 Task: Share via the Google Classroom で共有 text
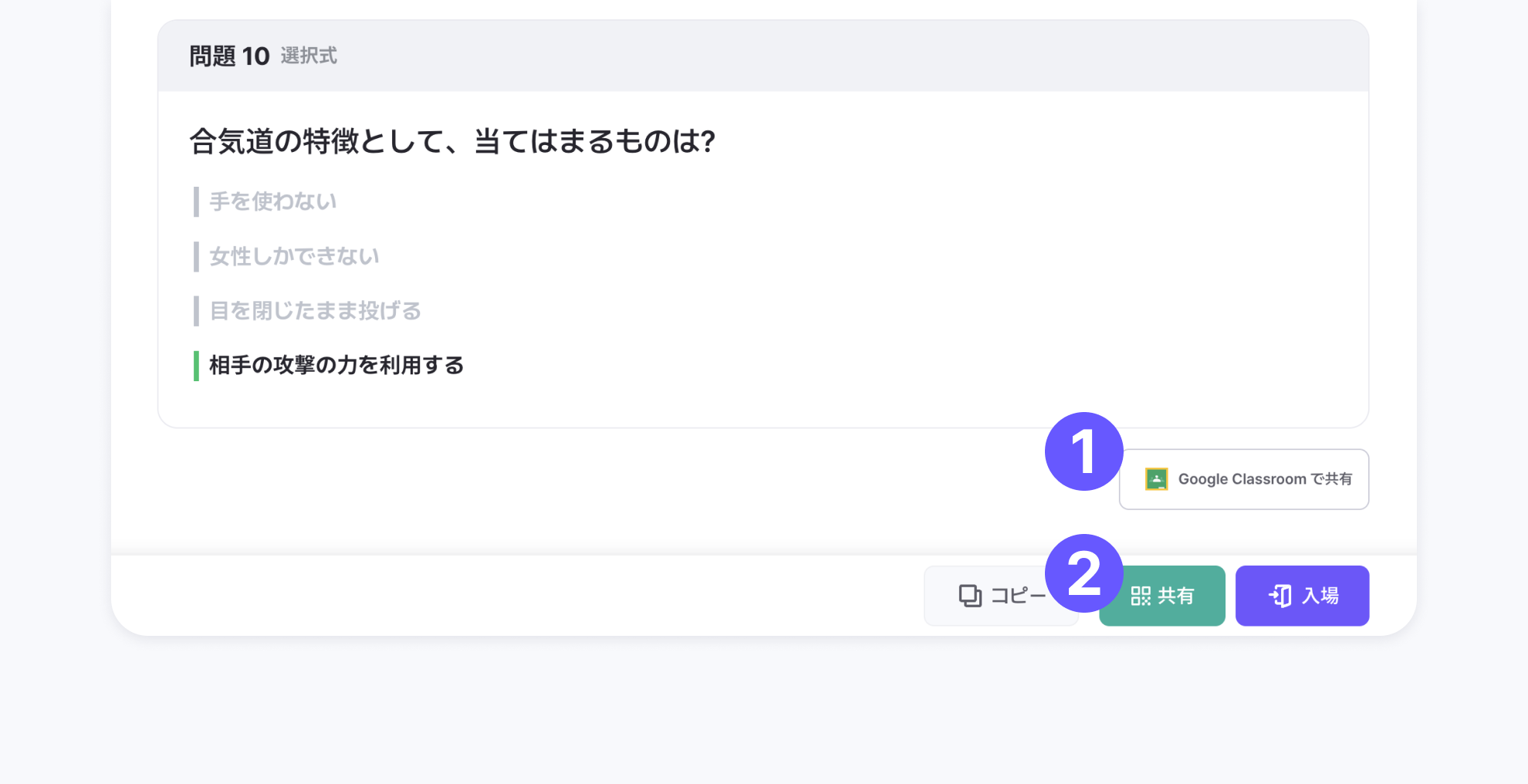[1265, 479]
